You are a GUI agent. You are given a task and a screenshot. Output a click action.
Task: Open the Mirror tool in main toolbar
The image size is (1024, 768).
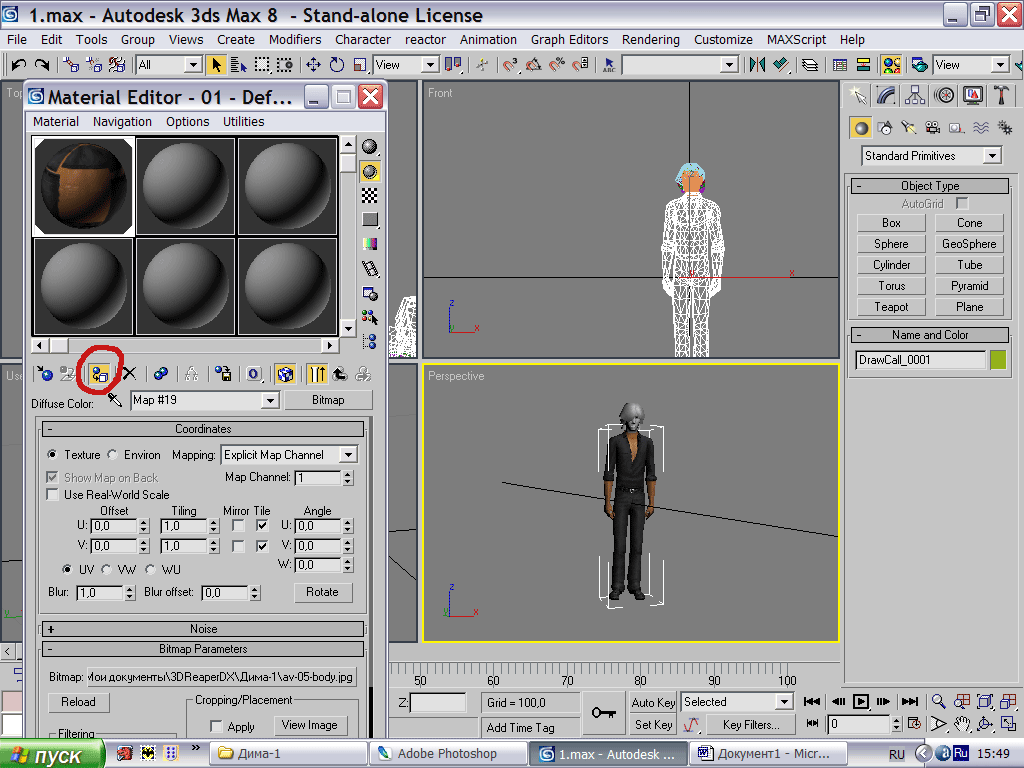(758, 65)
